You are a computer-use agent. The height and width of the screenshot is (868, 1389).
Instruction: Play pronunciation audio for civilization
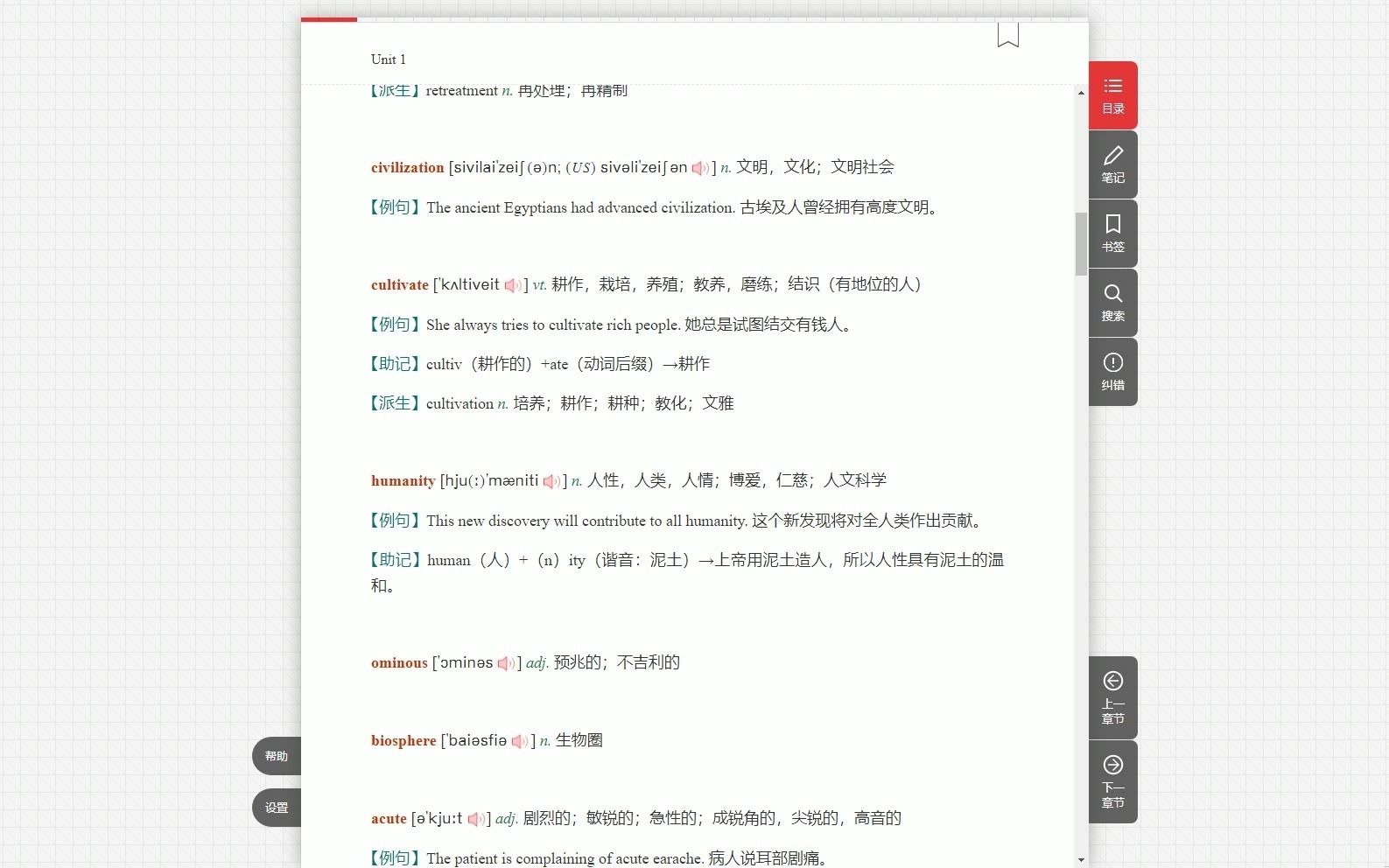(x=700, y=168)
